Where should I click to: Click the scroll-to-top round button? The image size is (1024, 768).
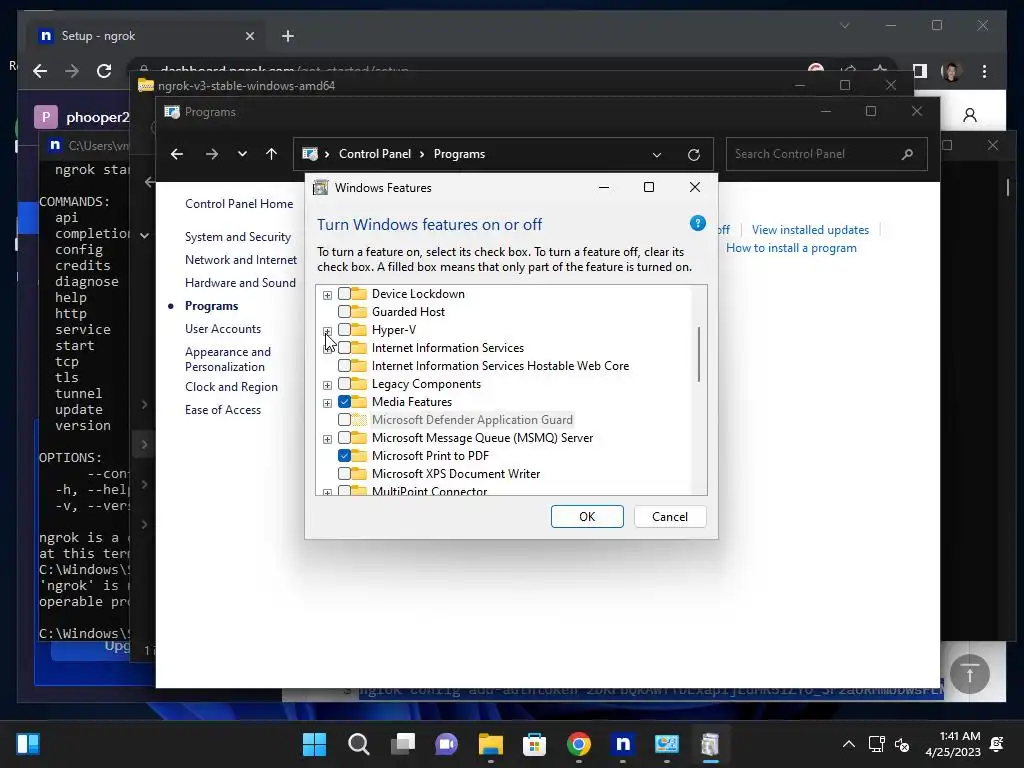pyautogui.click(x=970, y=673)
